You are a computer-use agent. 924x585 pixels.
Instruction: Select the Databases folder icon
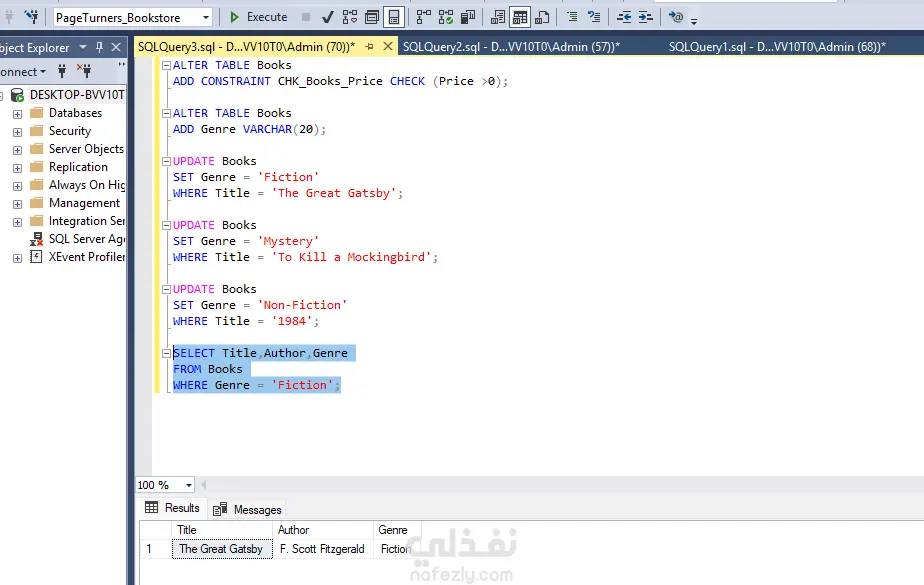37,113
